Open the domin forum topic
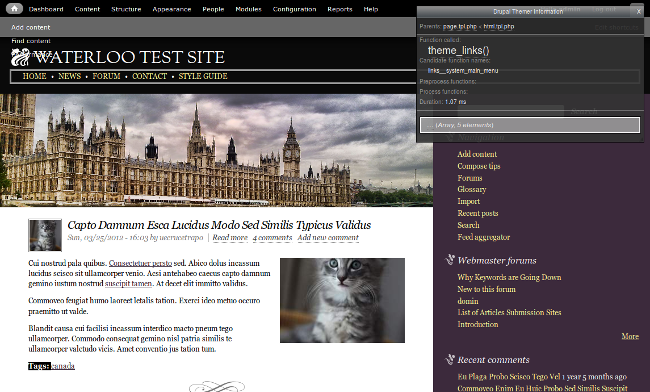Viewport: 650px width, 392px height. pos(468,301)
